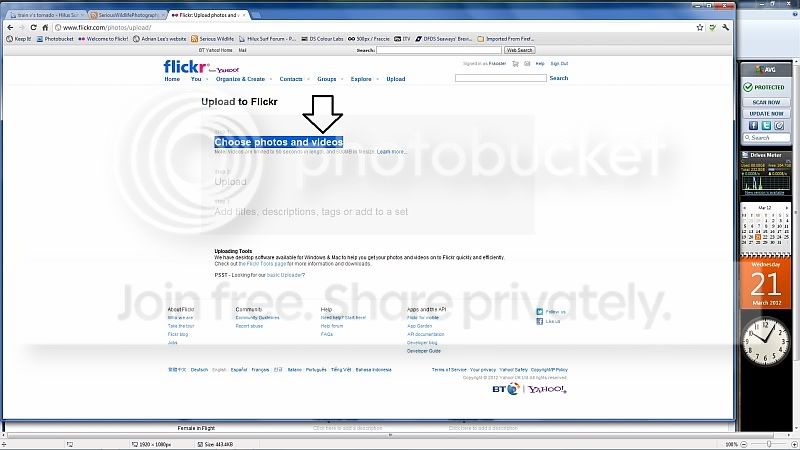The image size is (800, 450).
Task: Open the Flickr shopping cart icon
Action: pyautogui.click(x=515, y=64)
